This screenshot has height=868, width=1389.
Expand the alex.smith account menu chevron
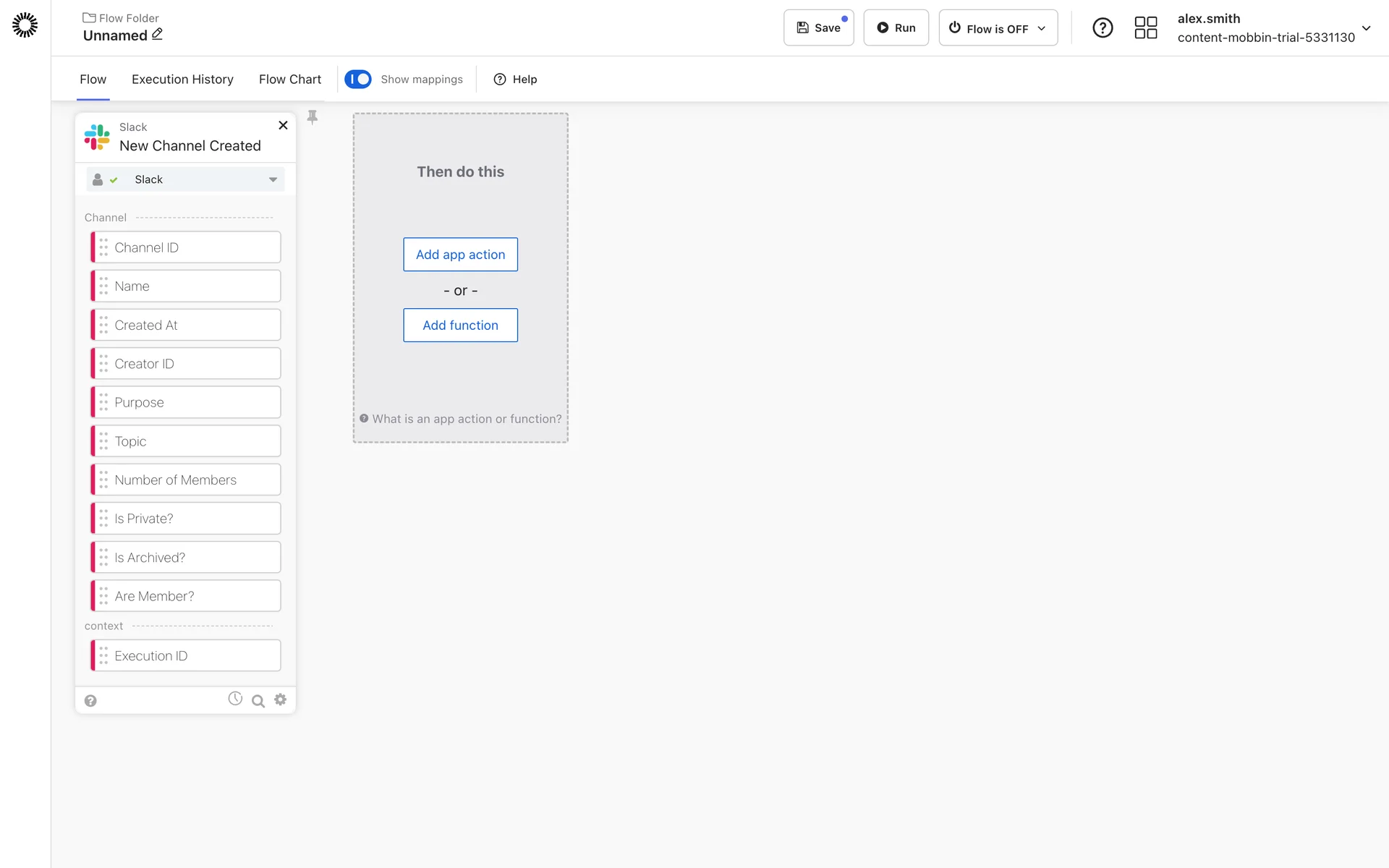point(1366,28)
